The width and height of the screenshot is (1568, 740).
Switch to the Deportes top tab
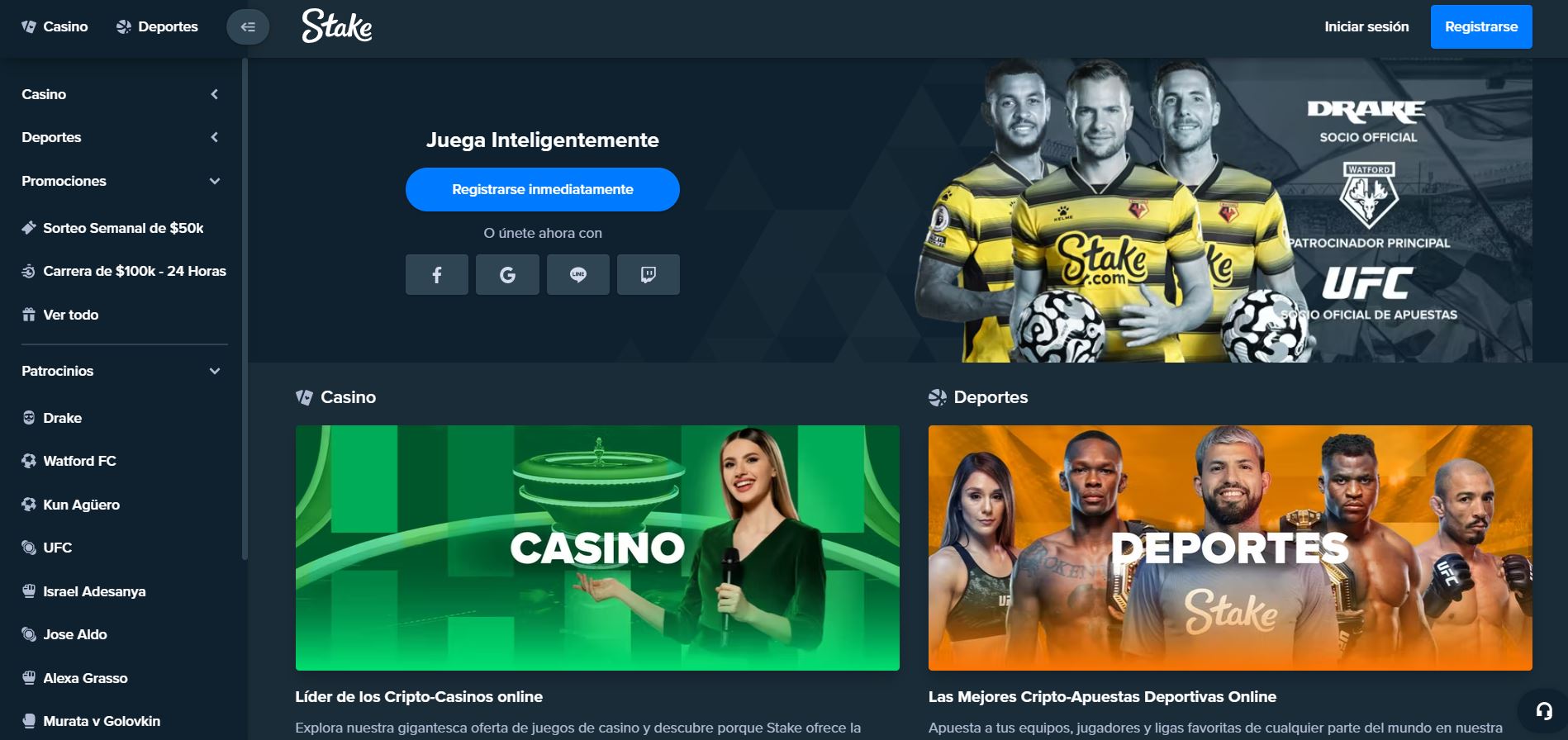click(x=157, y=26)
